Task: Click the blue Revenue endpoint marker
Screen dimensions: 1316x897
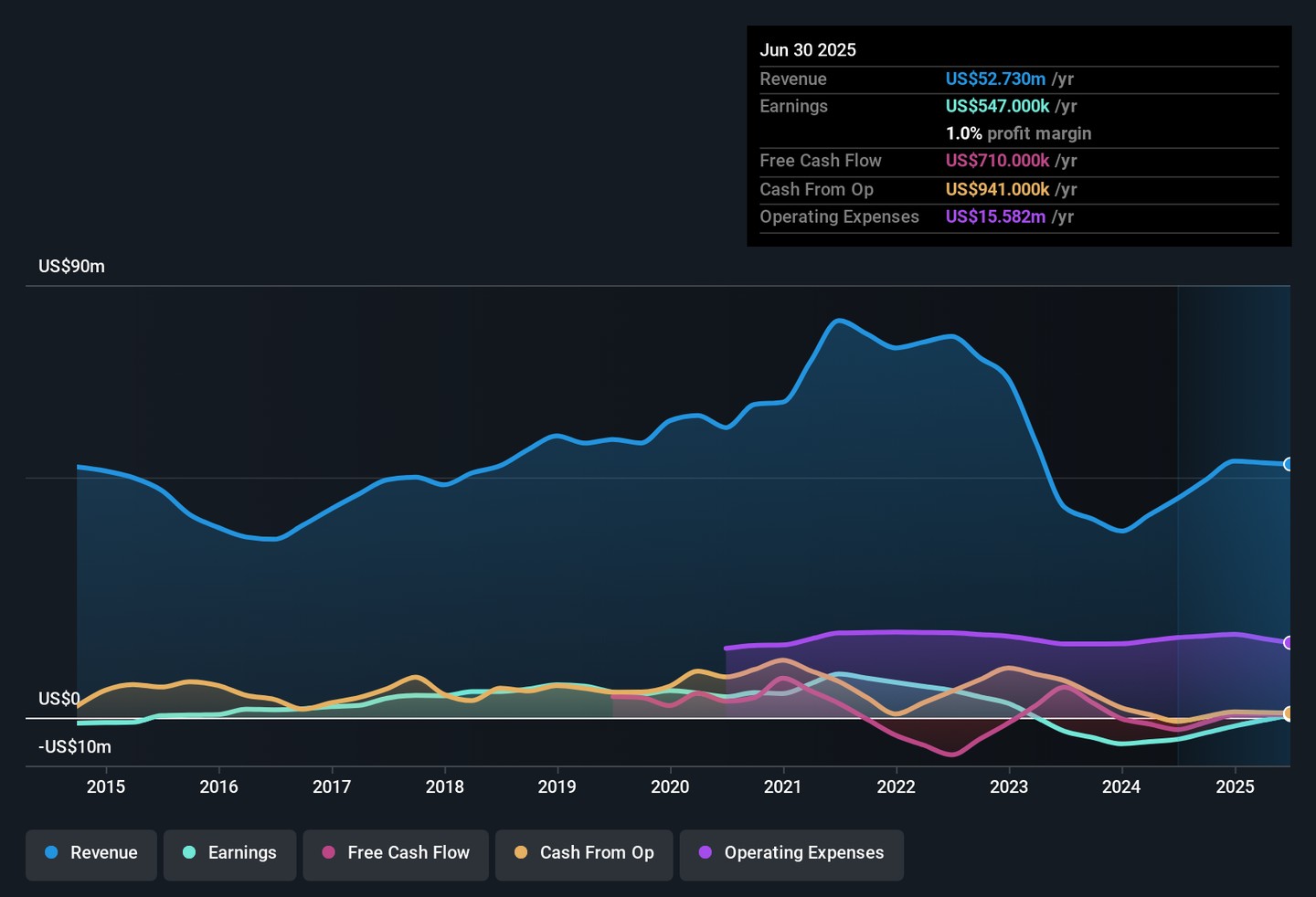Action: pos(1289,464)
